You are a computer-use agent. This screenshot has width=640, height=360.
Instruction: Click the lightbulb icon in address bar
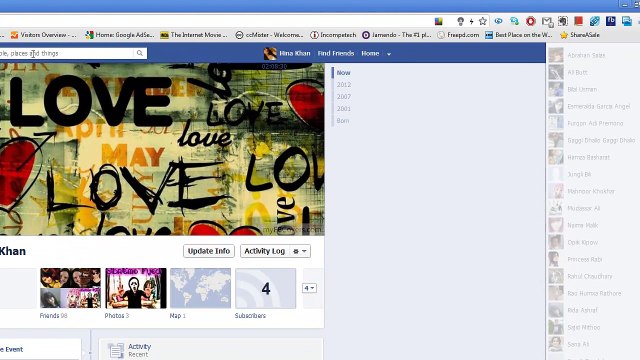coord(460,21)
